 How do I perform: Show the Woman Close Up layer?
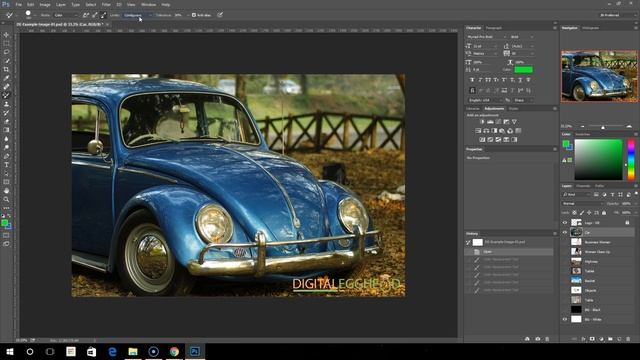point(565,252)
